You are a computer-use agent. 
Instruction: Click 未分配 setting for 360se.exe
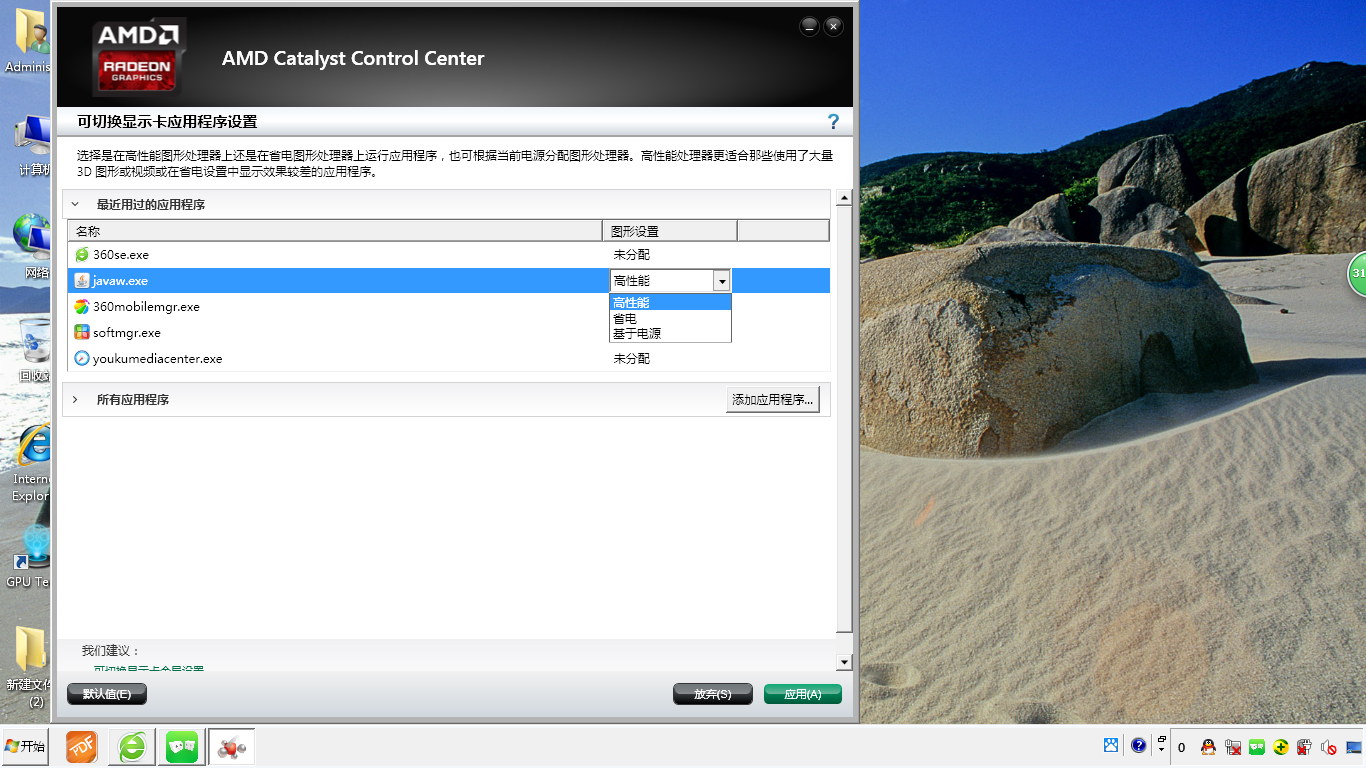click(631, 255)
